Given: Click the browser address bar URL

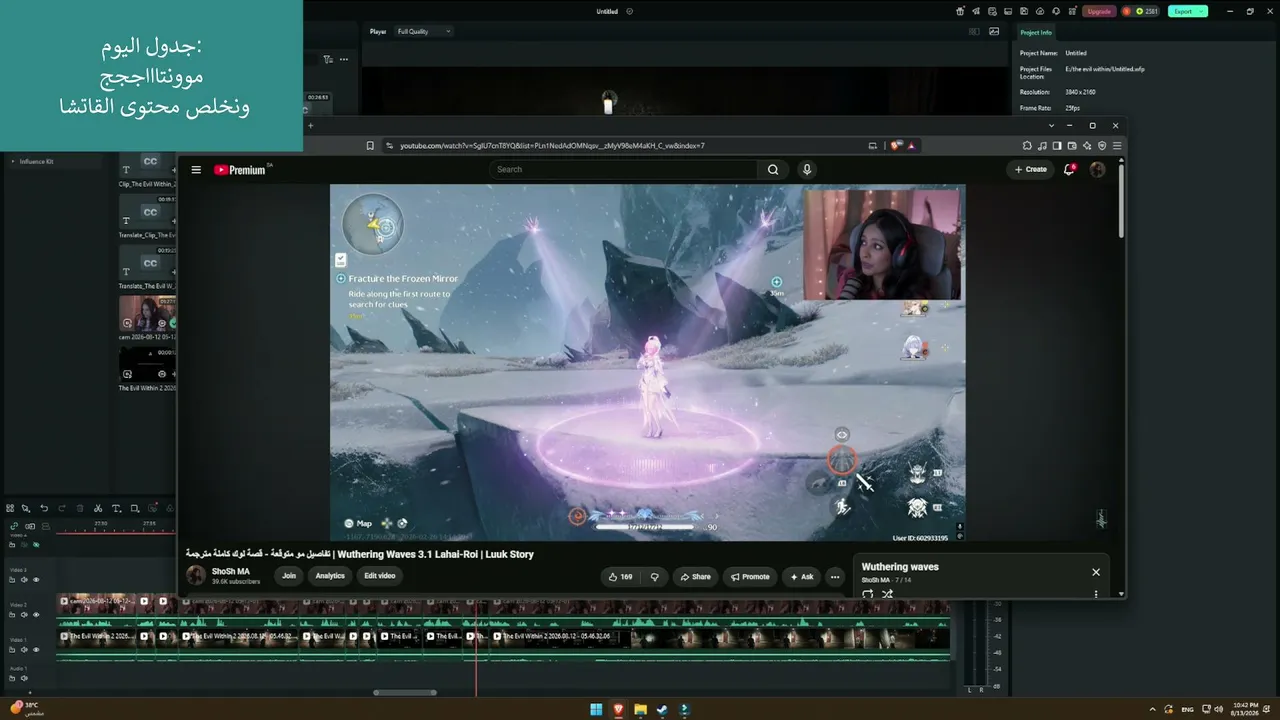Looking at the screenshot, I should [552, 146].
